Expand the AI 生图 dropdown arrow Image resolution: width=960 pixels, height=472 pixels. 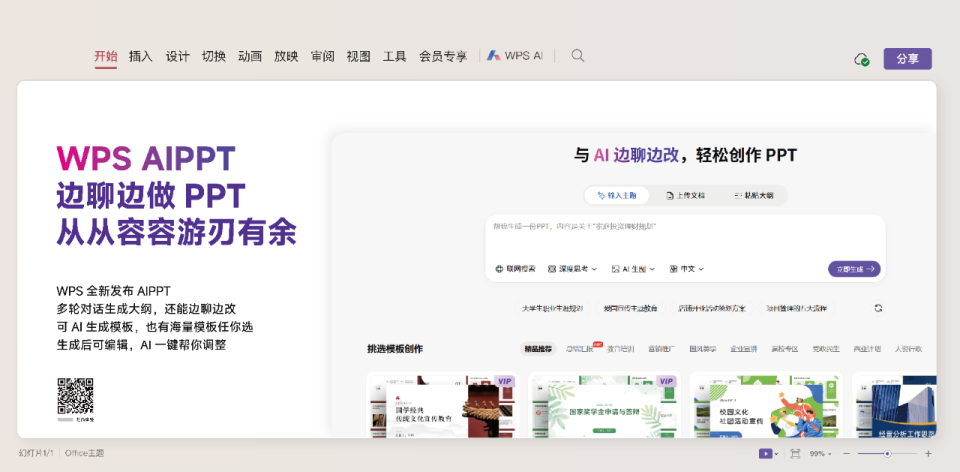(653, 269)
